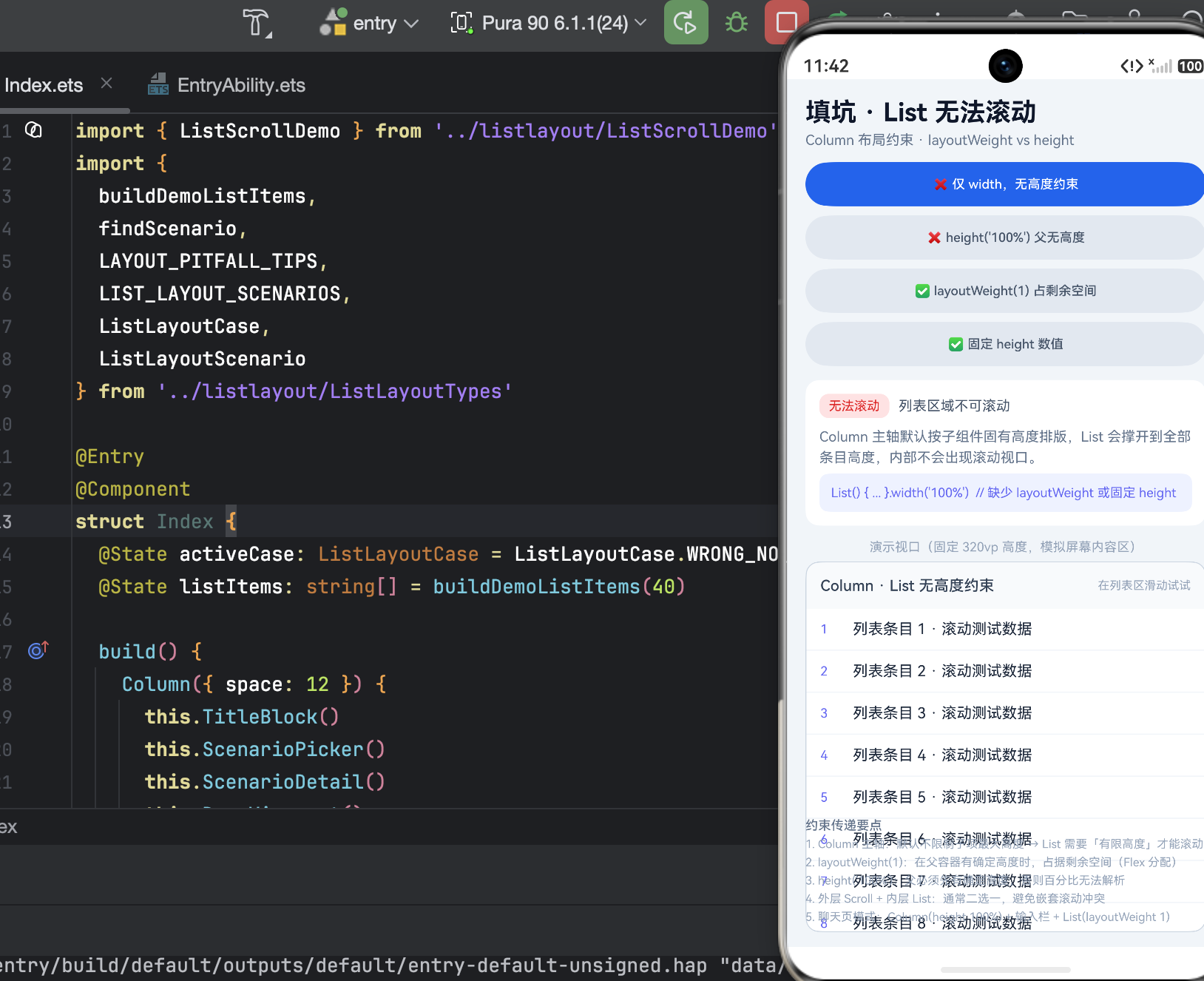Viewport: 1204px width, 981px height.
Task: Tap the page title '填坑 · List 无法滚动'
Action: (x=921, y=112)
